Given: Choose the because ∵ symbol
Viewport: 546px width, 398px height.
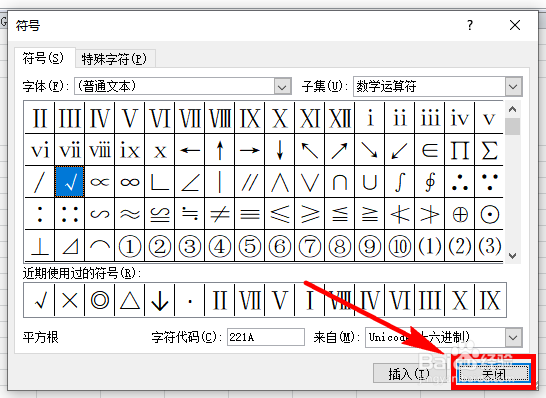Looking at the screenshot, I should (489, 182).
